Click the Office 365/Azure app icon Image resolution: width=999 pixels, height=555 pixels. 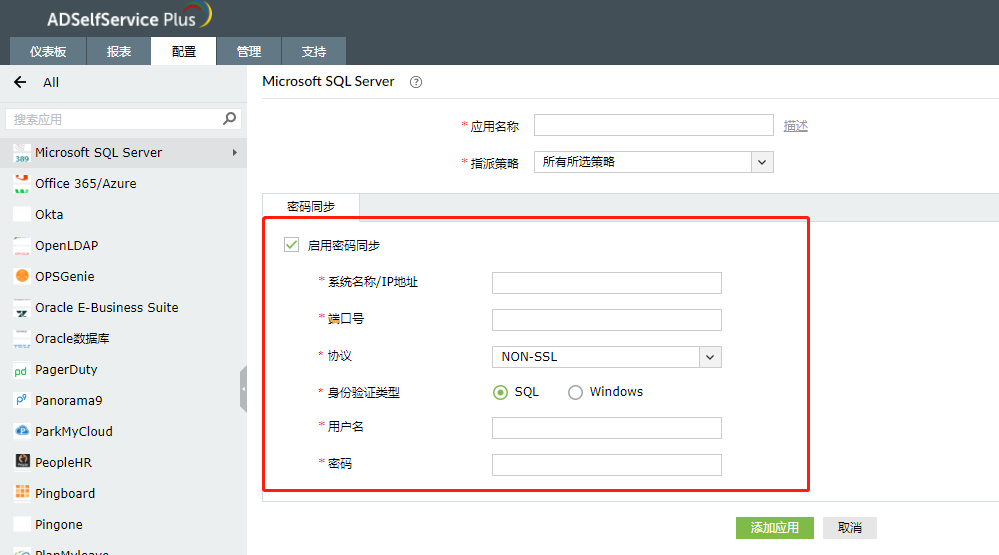point(22,184)
